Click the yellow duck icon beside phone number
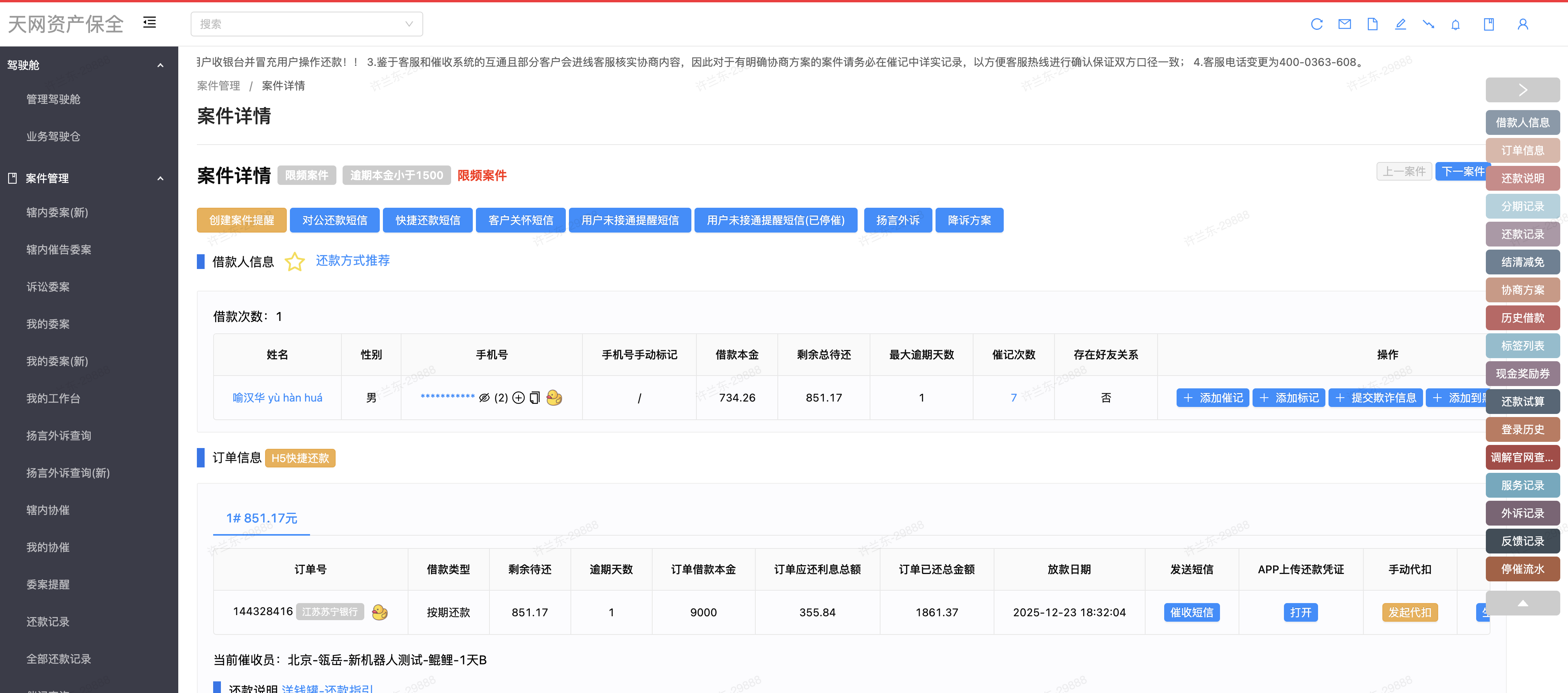The image size is (1568, 693). (x=554, y=398)
